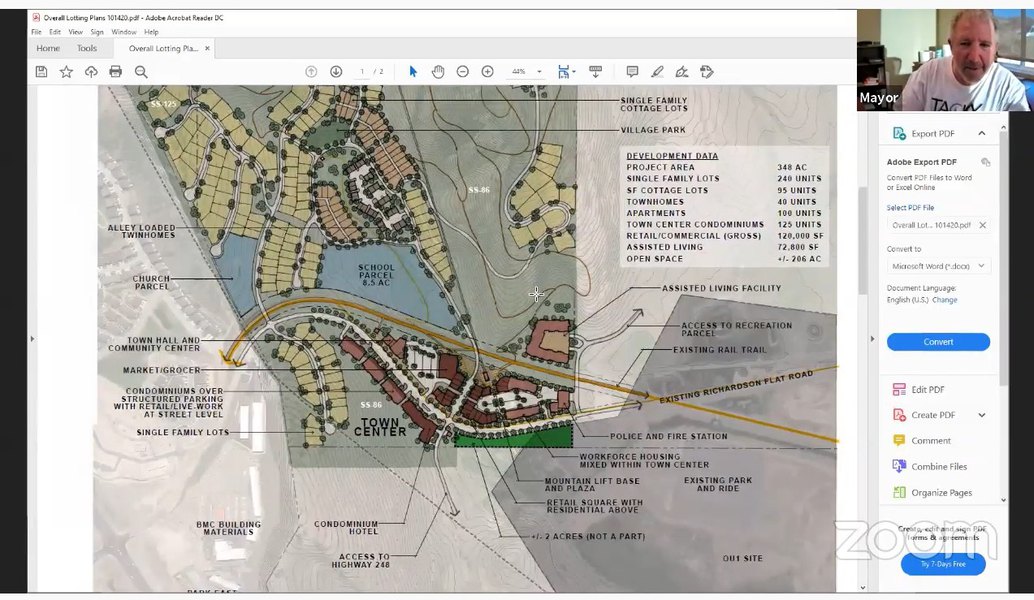
Task: Open the Window menu
Action: [x=124, y=32]
